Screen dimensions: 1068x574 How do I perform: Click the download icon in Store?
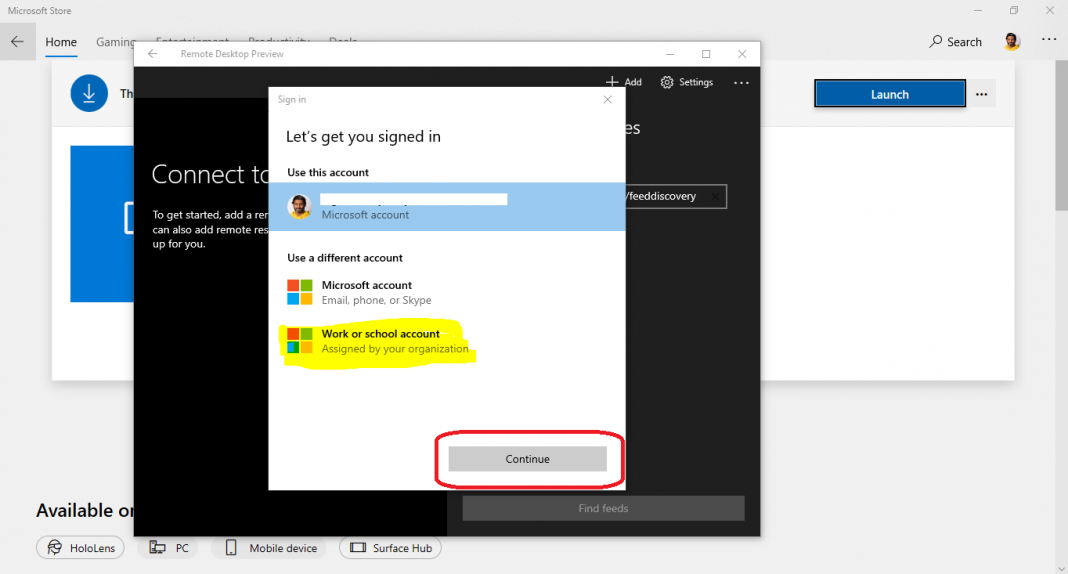(x=89, y=93)
